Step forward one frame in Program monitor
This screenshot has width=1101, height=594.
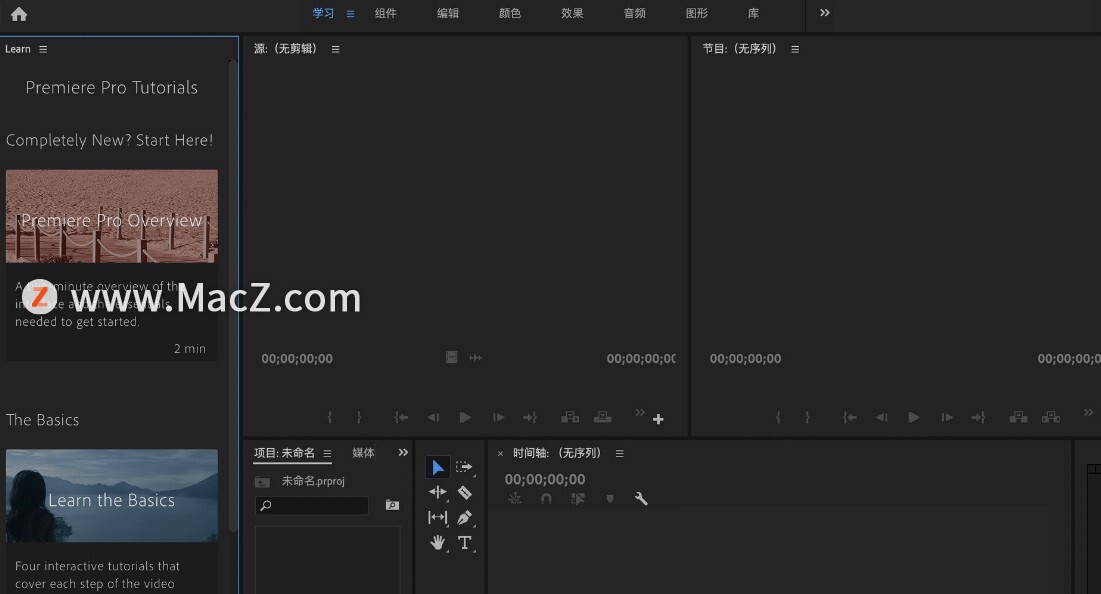tap(947, 417)
